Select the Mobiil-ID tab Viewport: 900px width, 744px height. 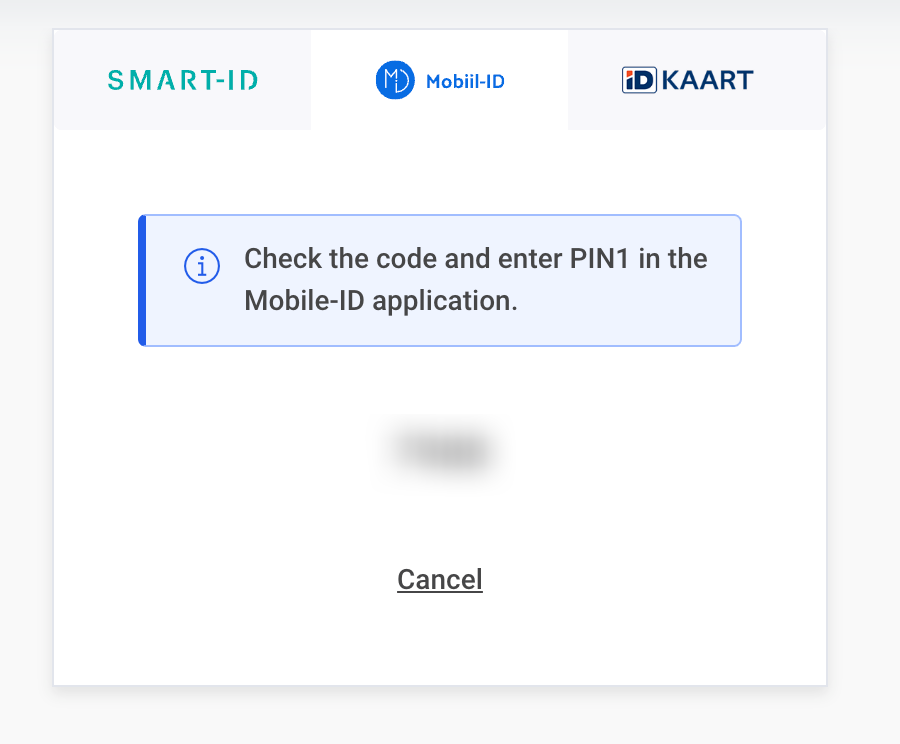440,80
